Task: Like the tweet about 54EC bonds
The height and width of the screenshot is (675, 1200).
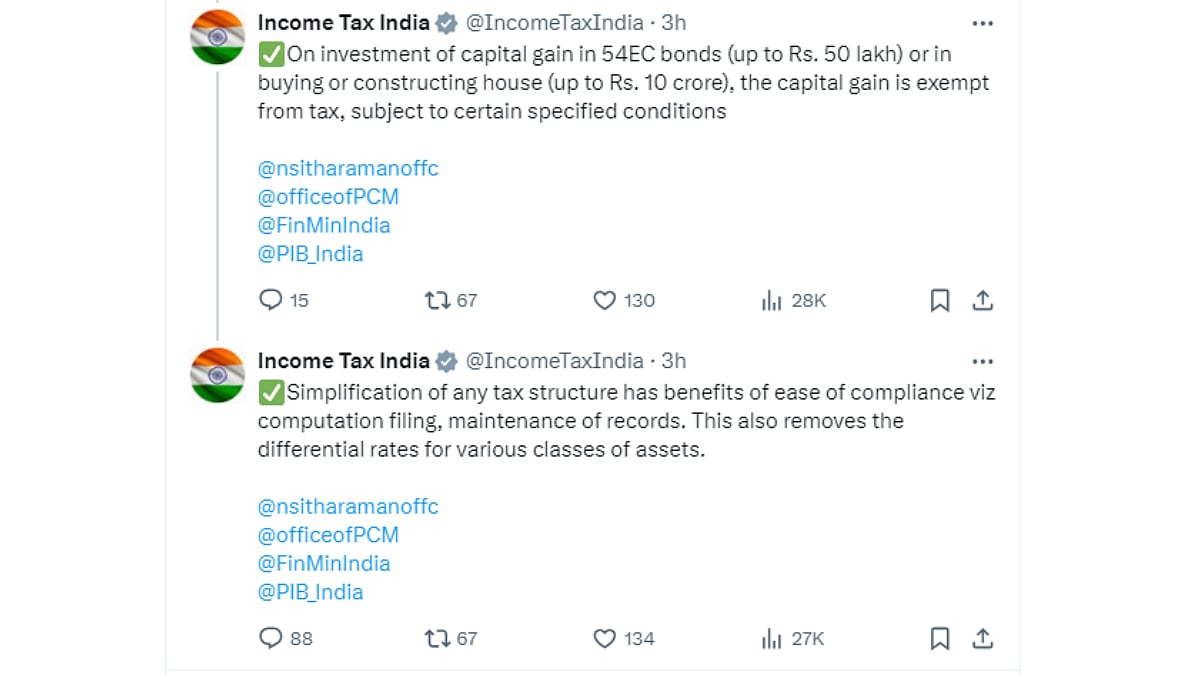Action: click(x=604, y=300)
